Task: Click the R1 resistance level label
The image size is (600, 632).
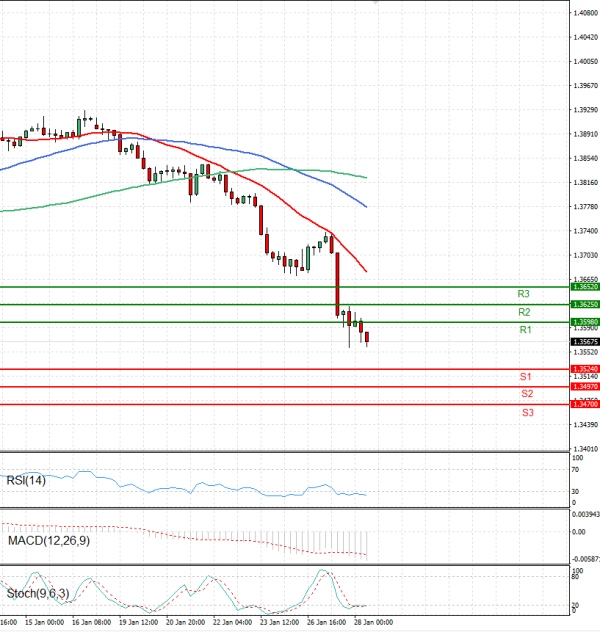Action: pyautogui.click(x=524, y=330)
